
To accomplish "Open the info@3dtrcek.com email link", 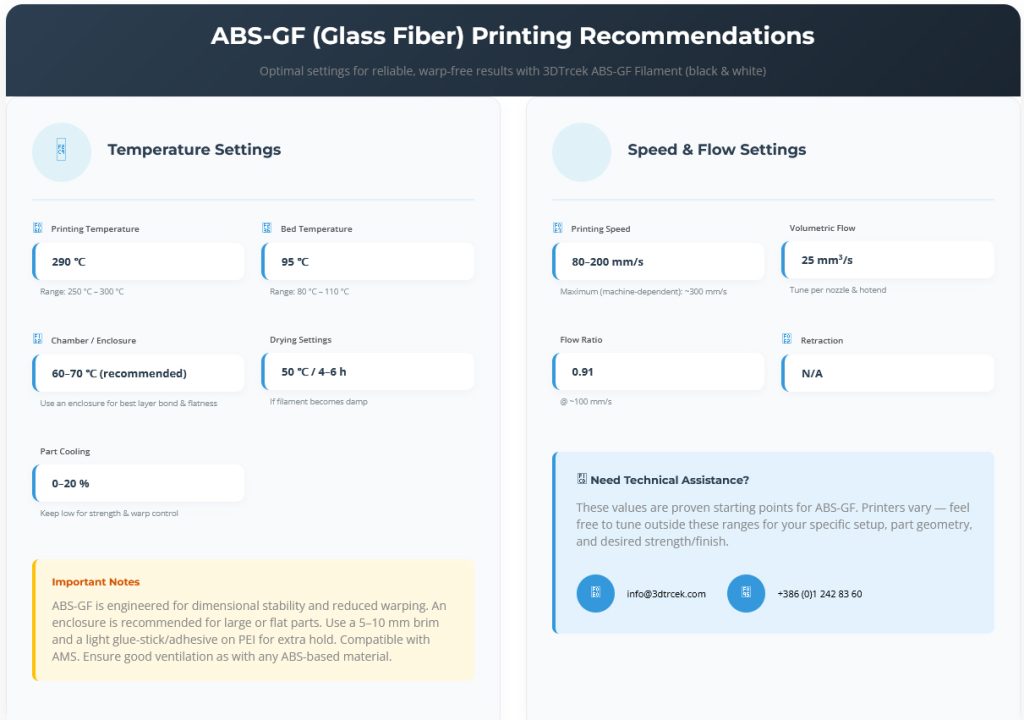I will click(x=666, y=594).
